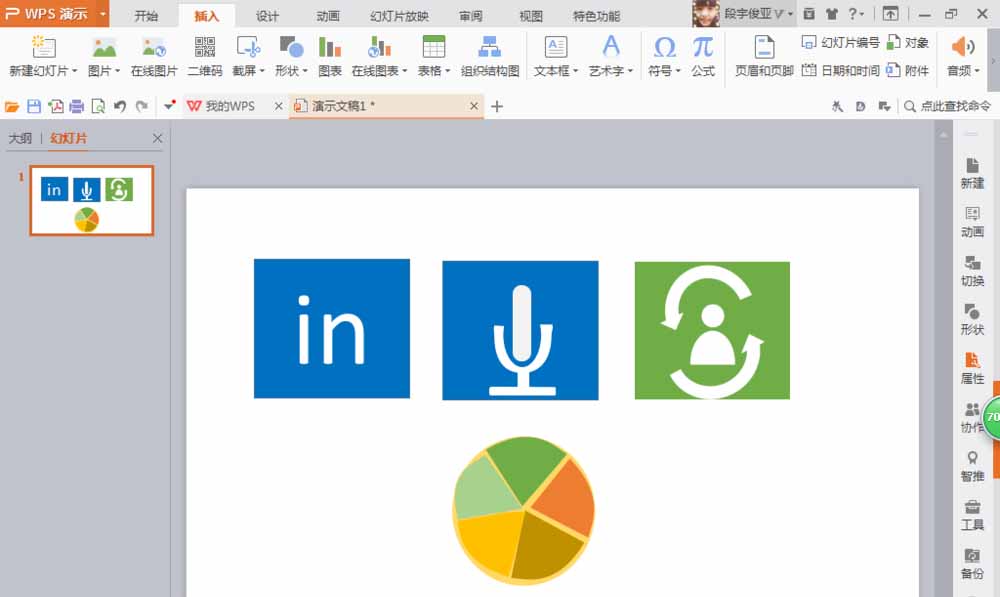This screenshot has height=597, width=1000.
Task: Expand the WPS 演示 application menu arrow
Action: 103,13
